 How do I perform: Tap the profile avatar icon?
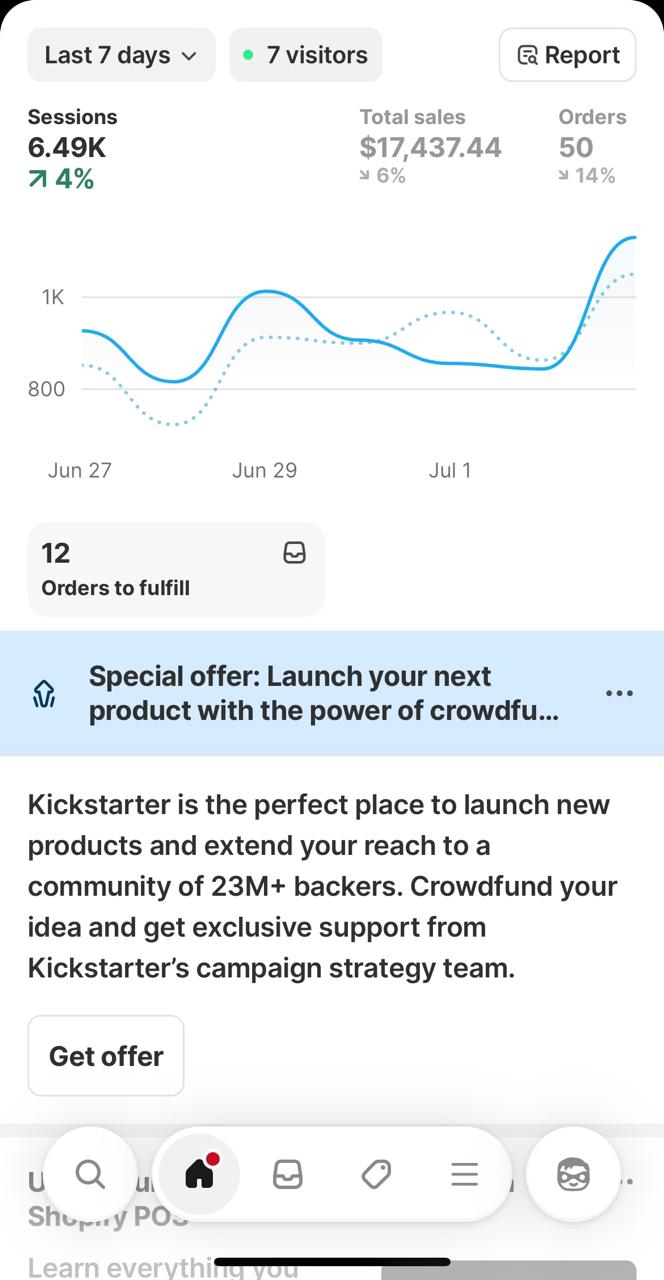(x=573, y=1174)
